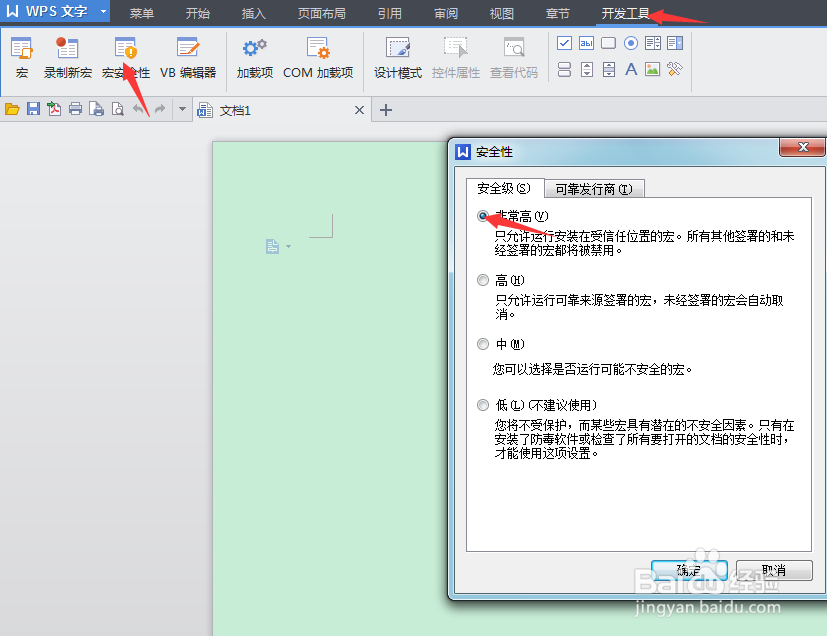This screenshot has width=827, height=636.
Task: Click 录制新宏 to record a new macro
Action: (67, 57)
